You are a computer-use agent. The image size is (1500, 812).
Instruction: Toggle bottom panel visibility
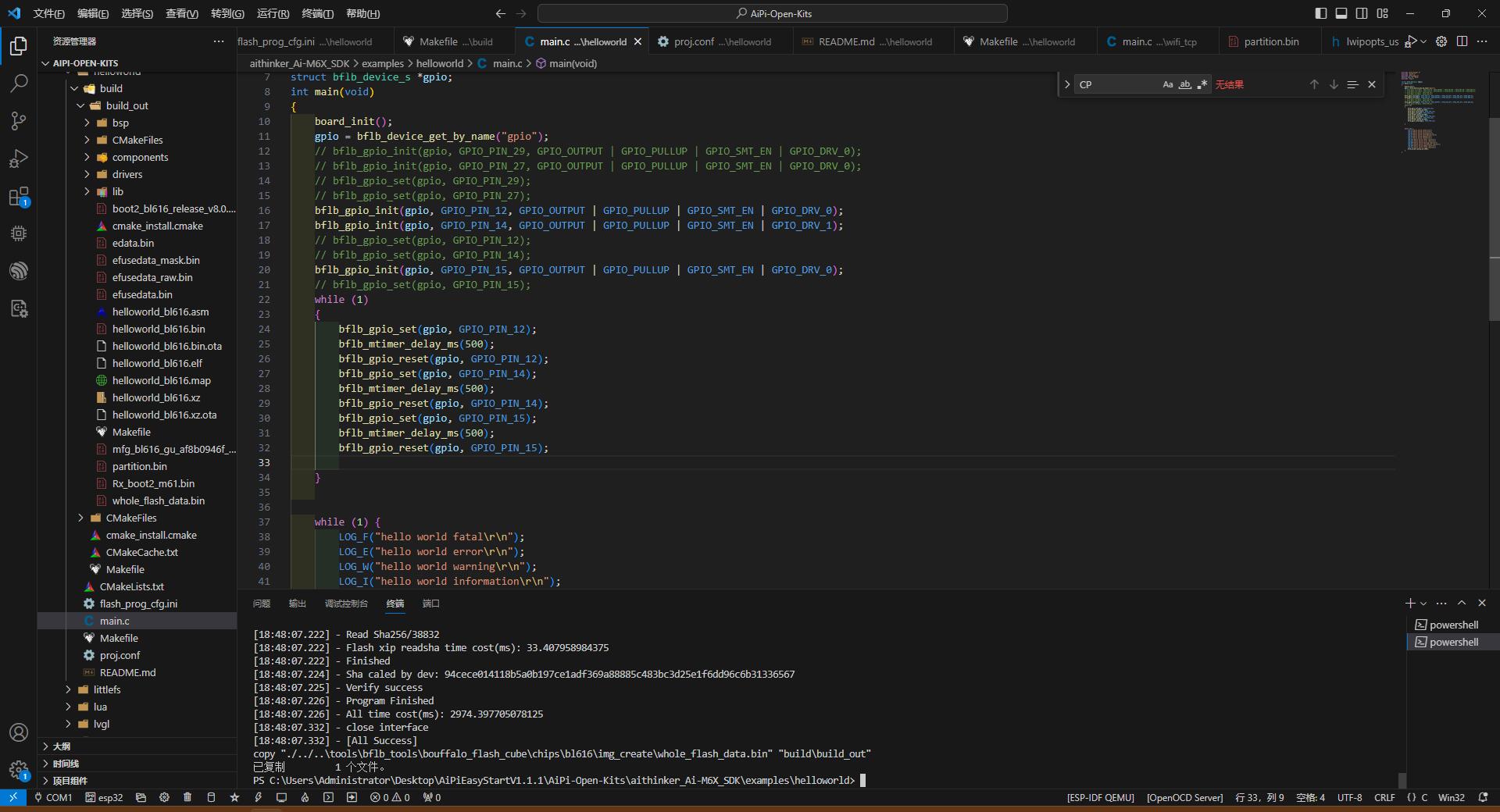1341,13
